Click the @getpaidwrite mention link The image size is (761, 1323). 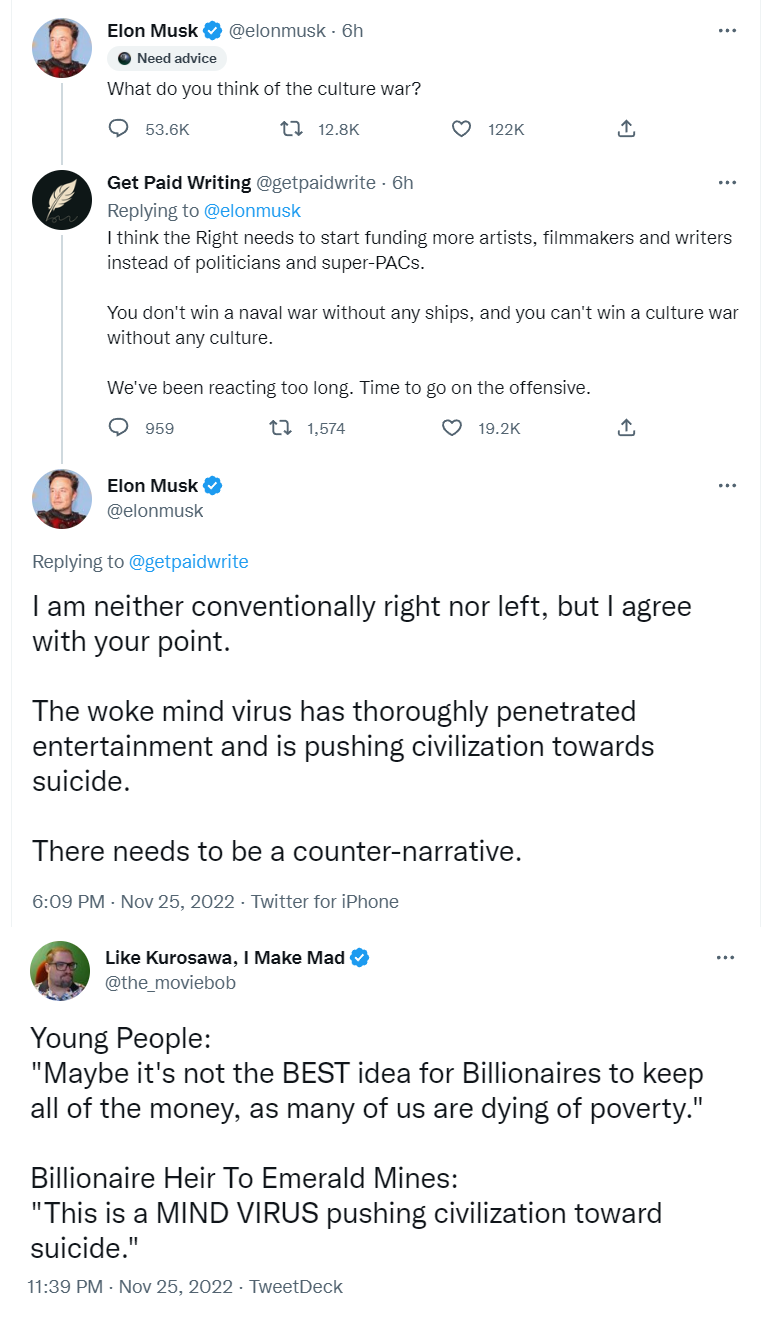click(x=188, y=562)
